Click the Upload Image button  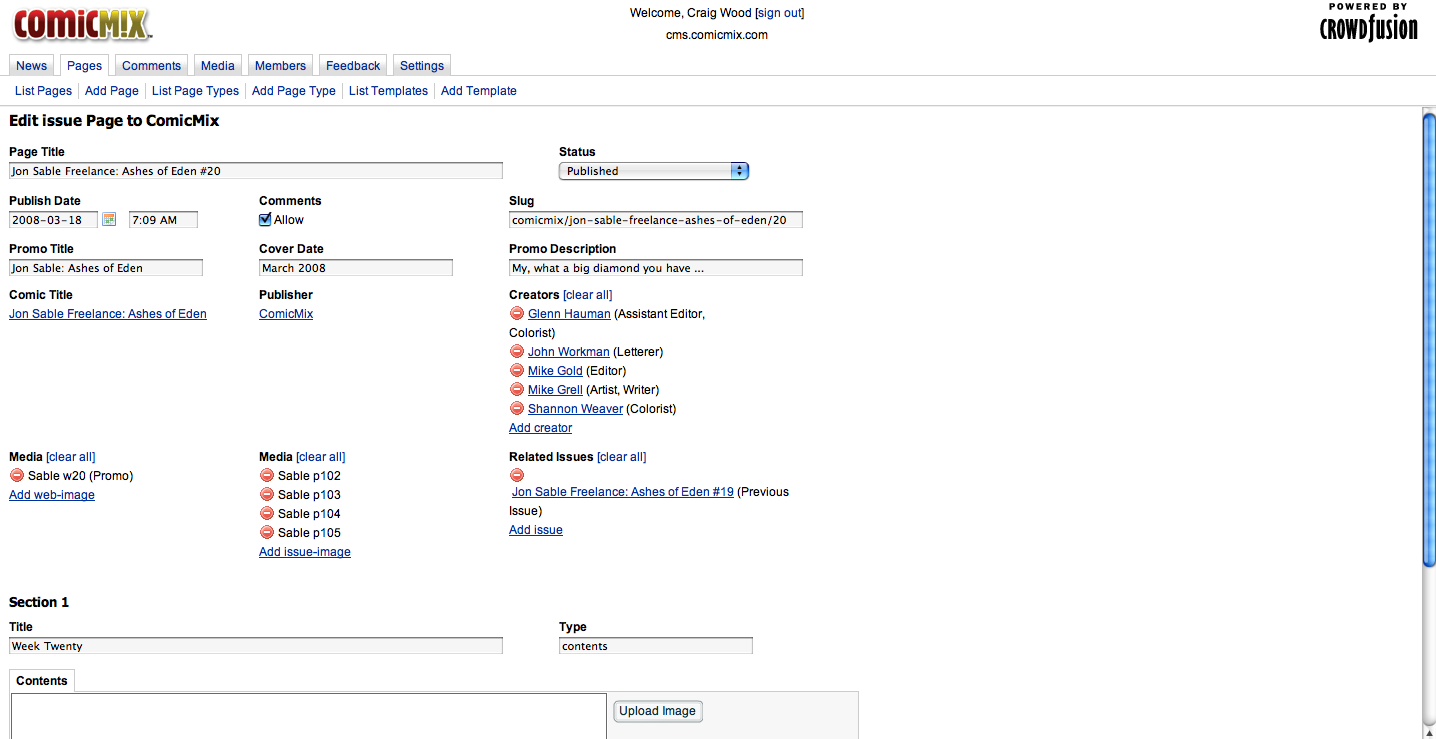pos(657,711)
